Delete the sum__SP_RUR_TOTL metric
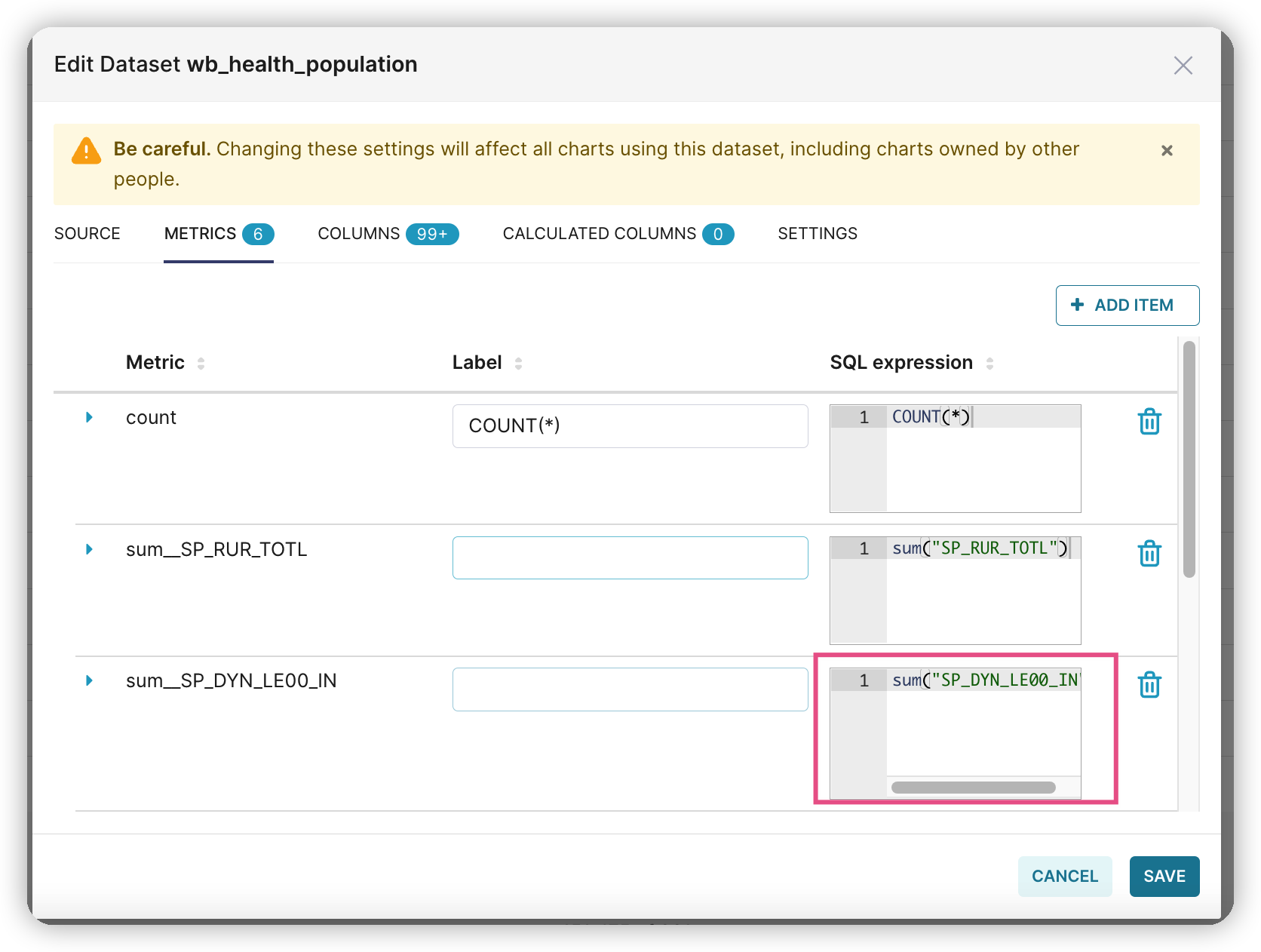The image size is (1261, 952). pyautogui.click(x=1149, y=553)
